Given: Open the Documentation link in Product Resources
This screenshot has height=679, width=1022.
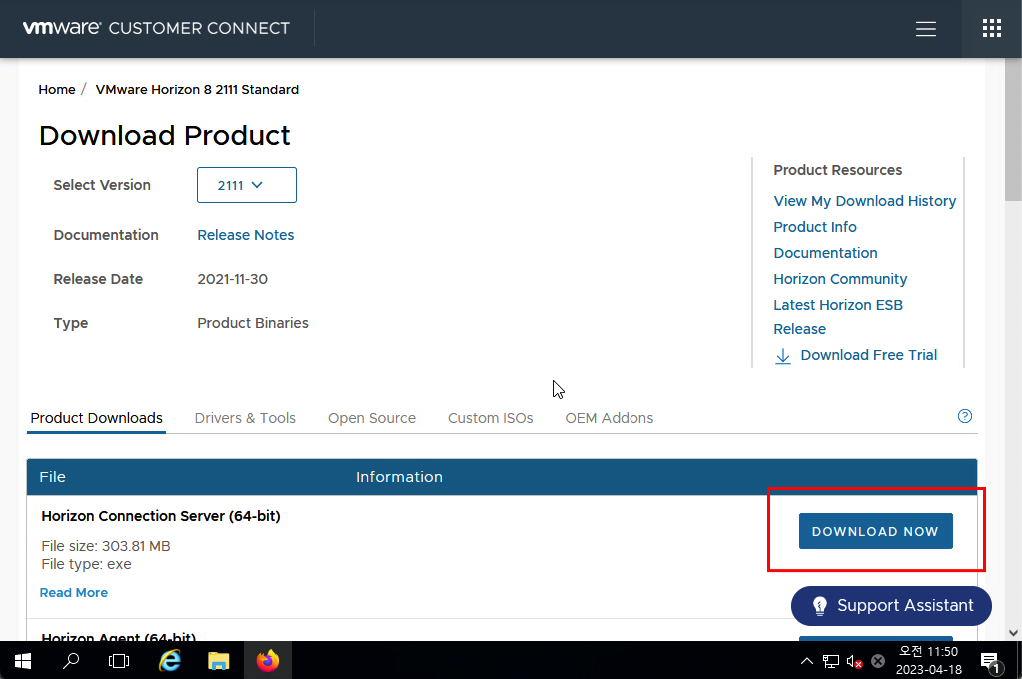Looking at the screenshot, I should coord(825,253).
